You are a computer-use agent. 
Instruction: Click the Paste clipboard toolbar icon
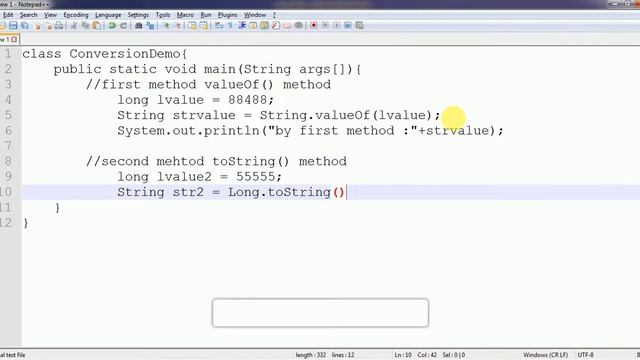(x=97, y=26)
